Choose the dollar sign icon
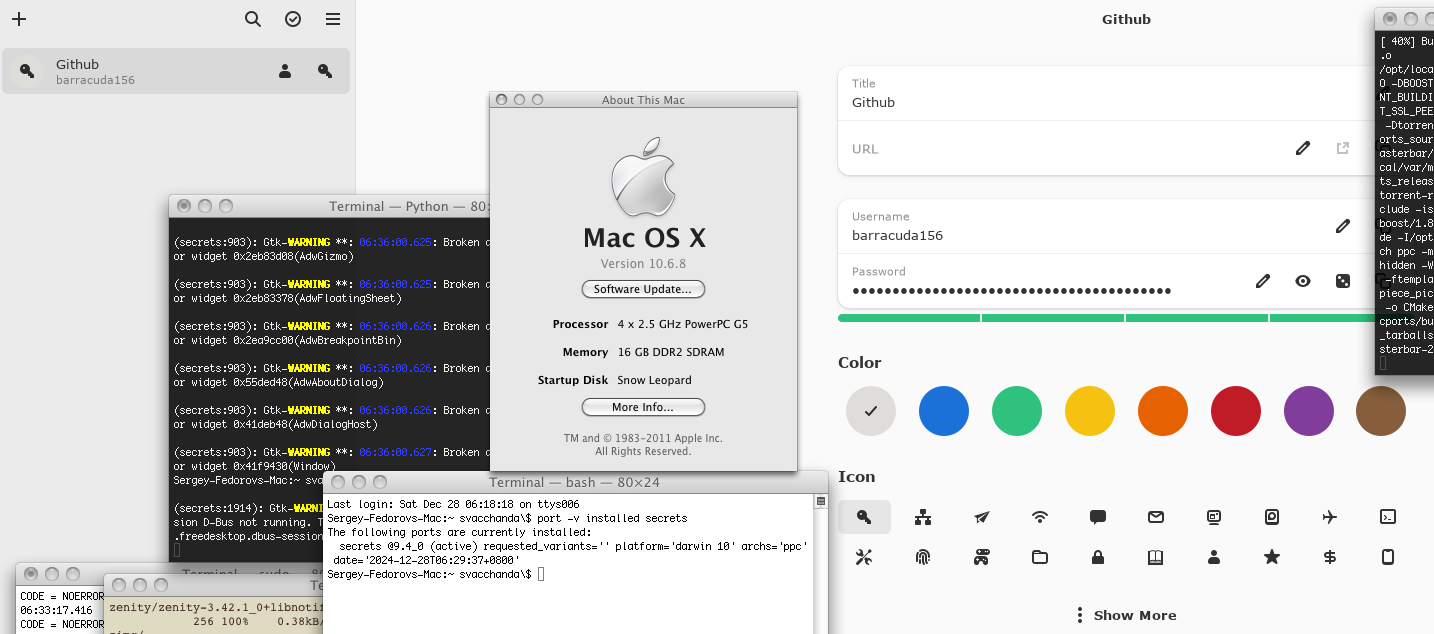The width and height of the screenshot is (1434, 634). click(x=1330, y=557)
